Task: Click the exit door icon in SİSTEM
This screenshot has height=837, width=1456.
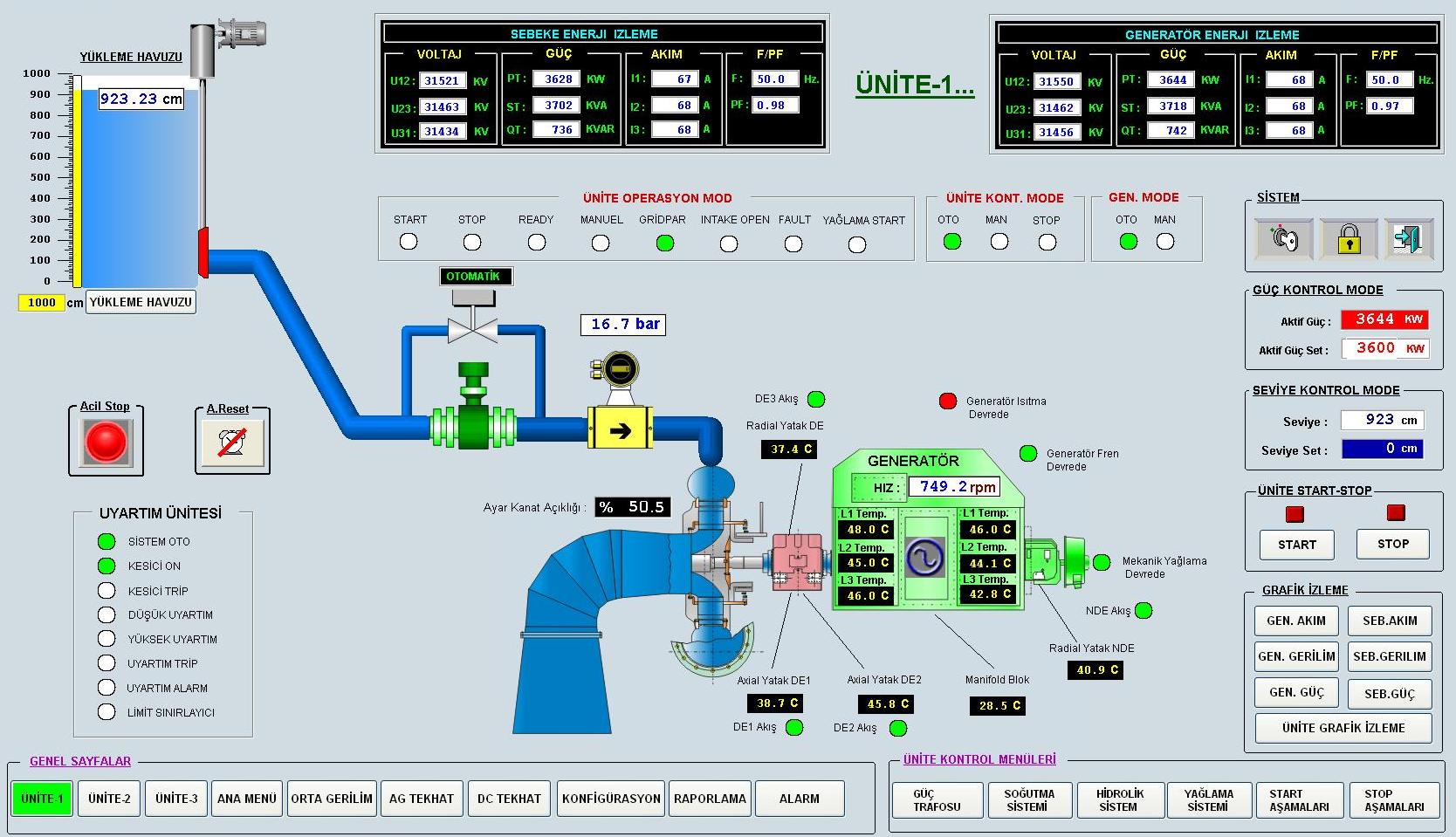Action: click(1407, 238)
